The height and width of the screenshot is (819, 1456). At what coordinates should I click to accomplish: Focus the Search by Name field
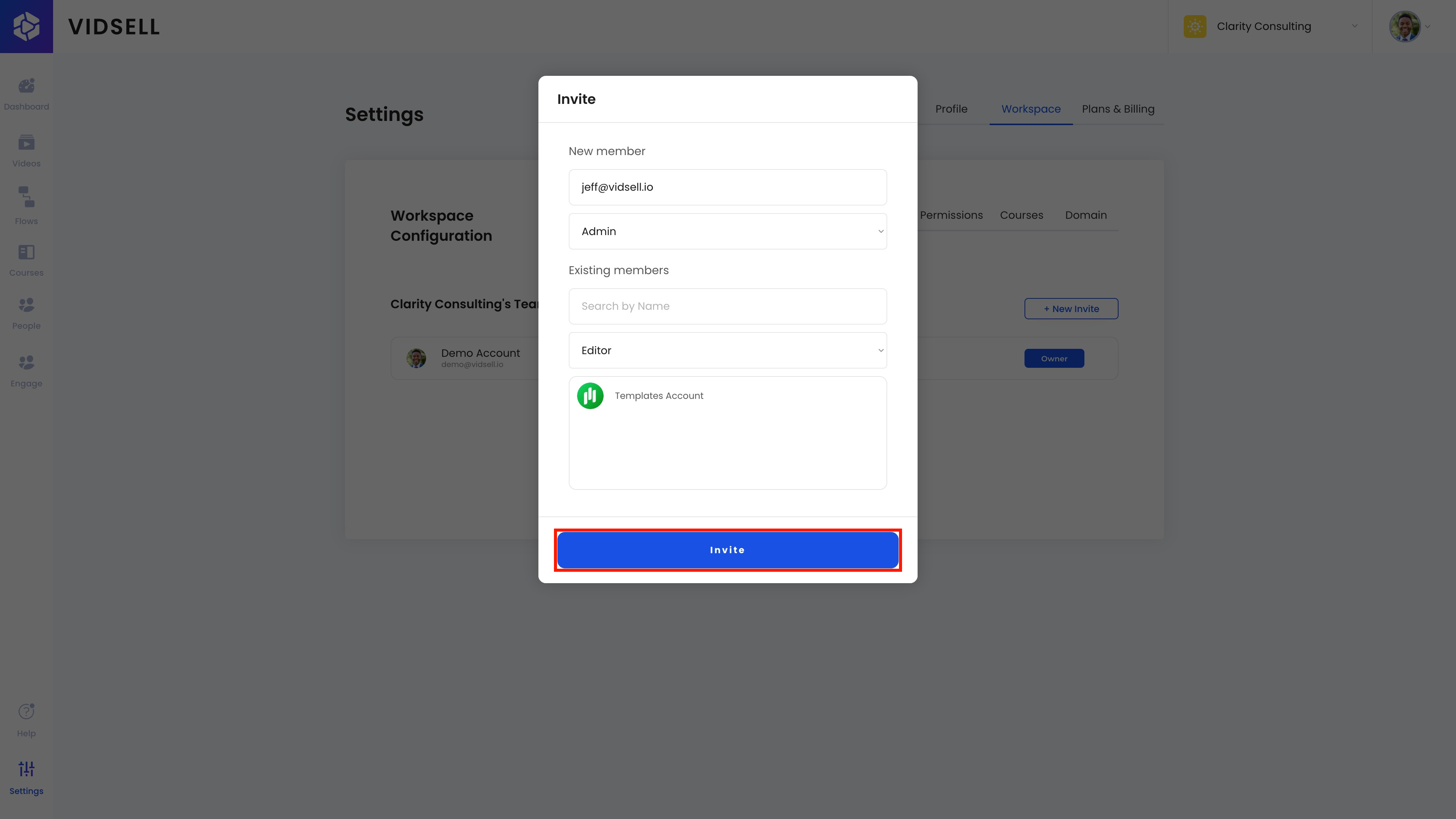tap(728, 306)
